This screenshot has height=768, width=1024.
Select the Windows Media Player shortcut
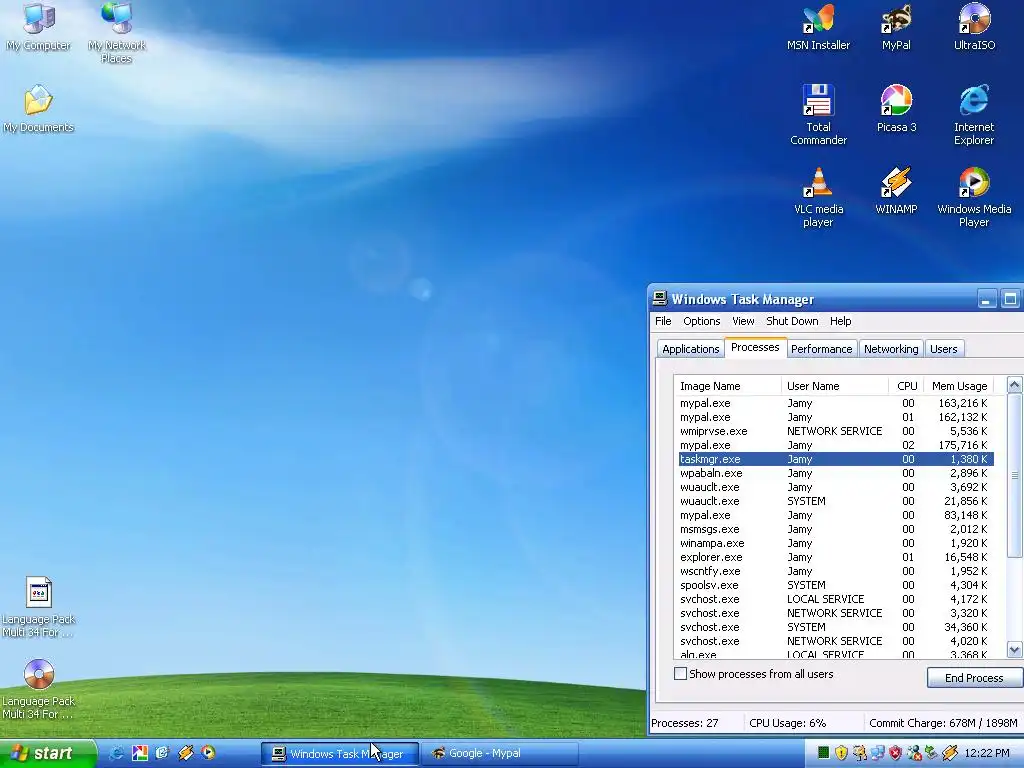tap(974, 197)
